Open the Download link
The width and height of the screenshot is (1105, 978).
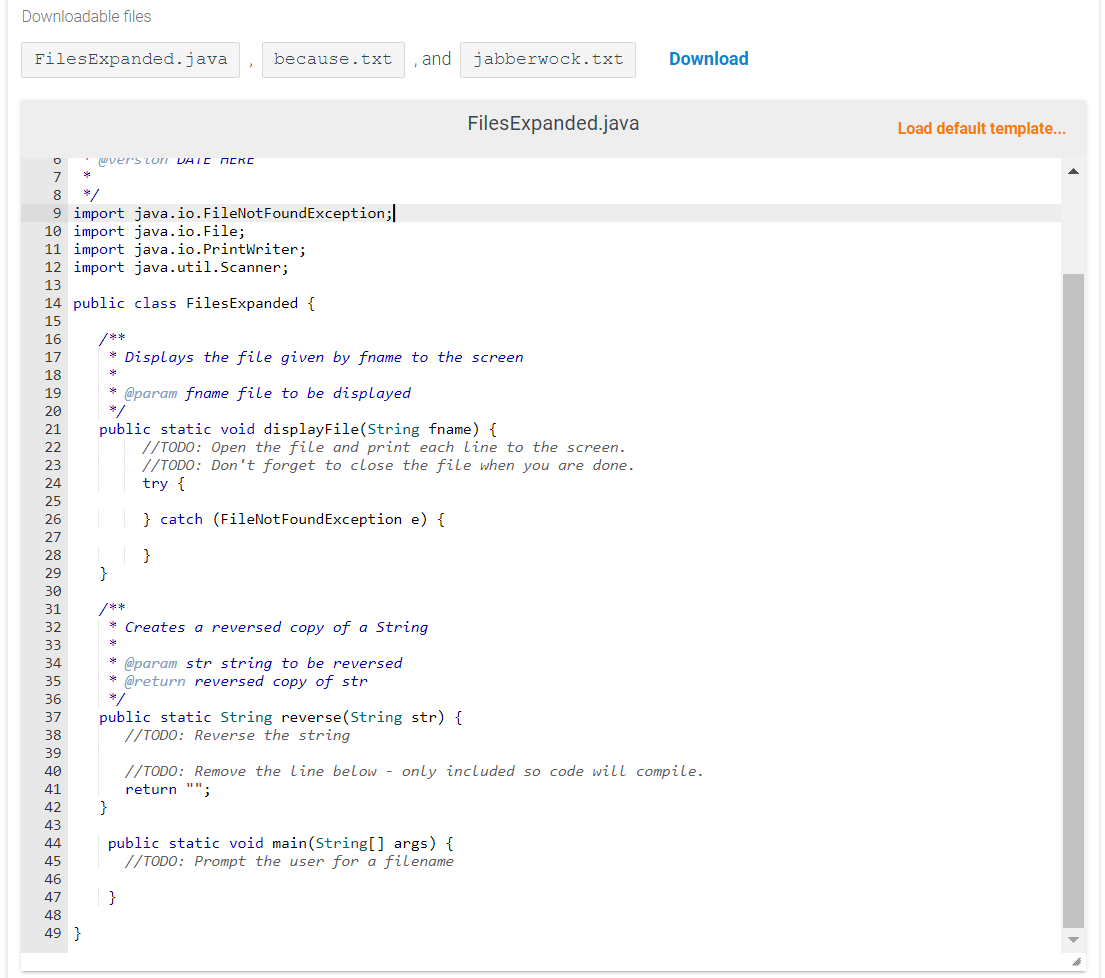pyautogui.click(x=708, y=59)
